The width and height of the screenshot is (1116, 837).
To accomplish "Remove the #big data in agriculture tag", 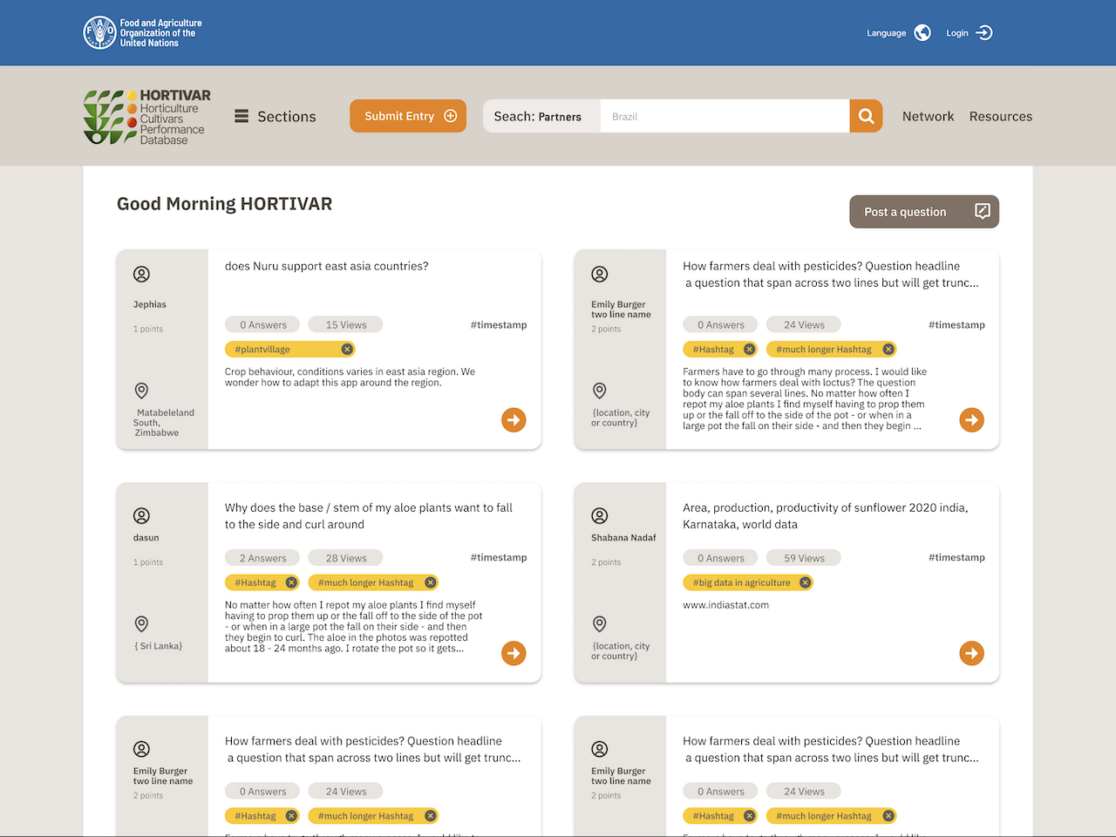I will [805, 582].
